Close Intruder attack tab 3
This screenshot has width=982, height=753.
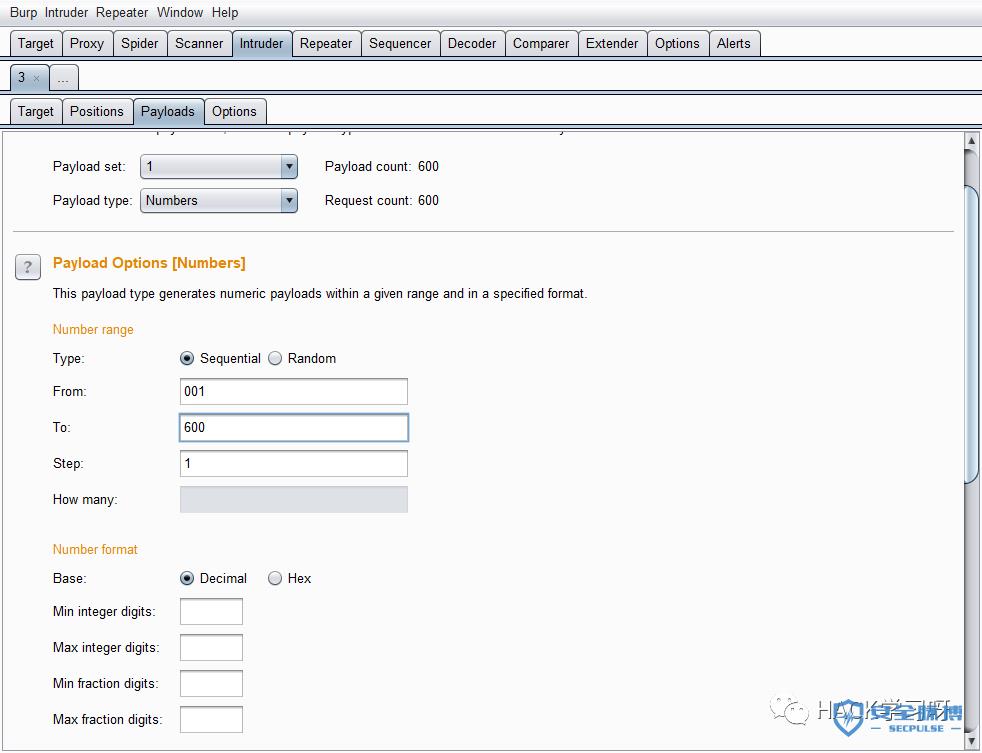36,78
